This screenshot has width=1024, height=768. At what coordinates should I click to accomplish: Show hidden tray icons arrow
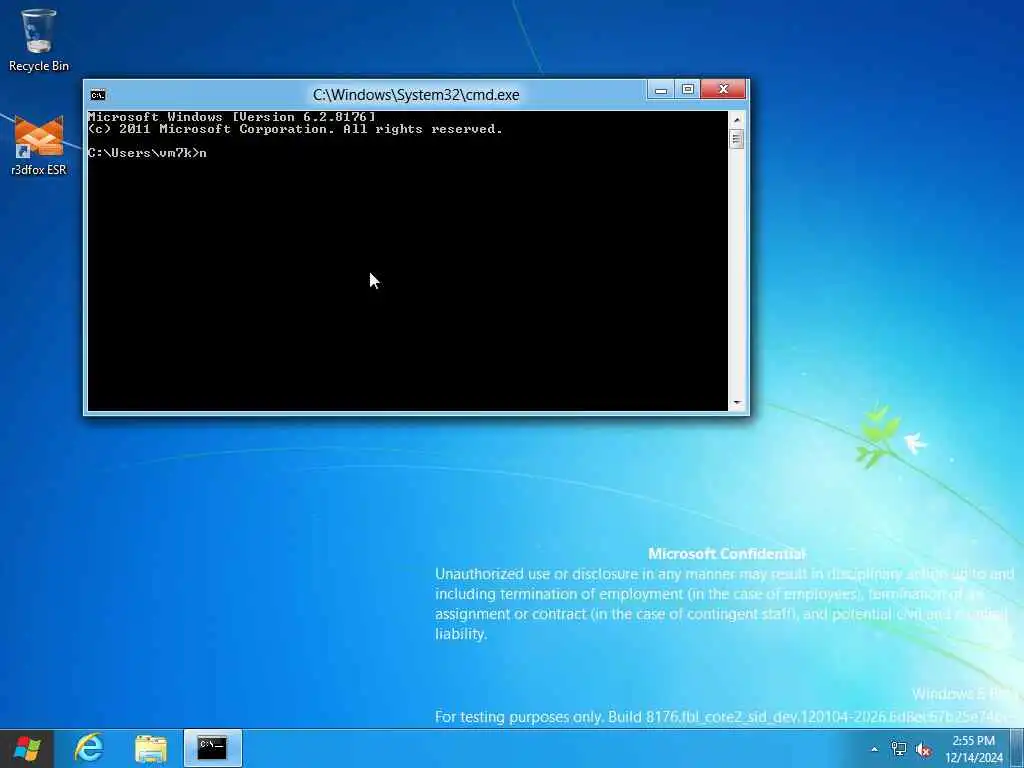click(x=874, y=749)
